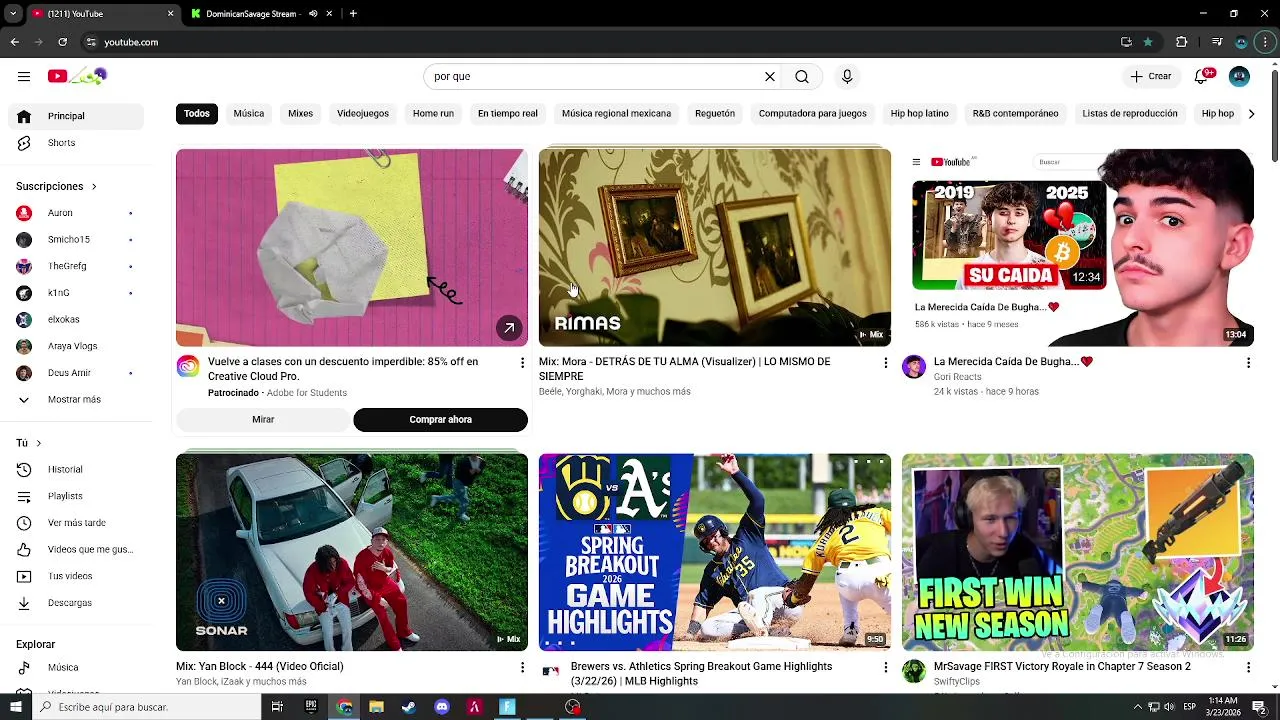This screenshot has width=1280, height=720.
Task: Show more category chips with right arrow
Action: click(x=1251, y=114)
